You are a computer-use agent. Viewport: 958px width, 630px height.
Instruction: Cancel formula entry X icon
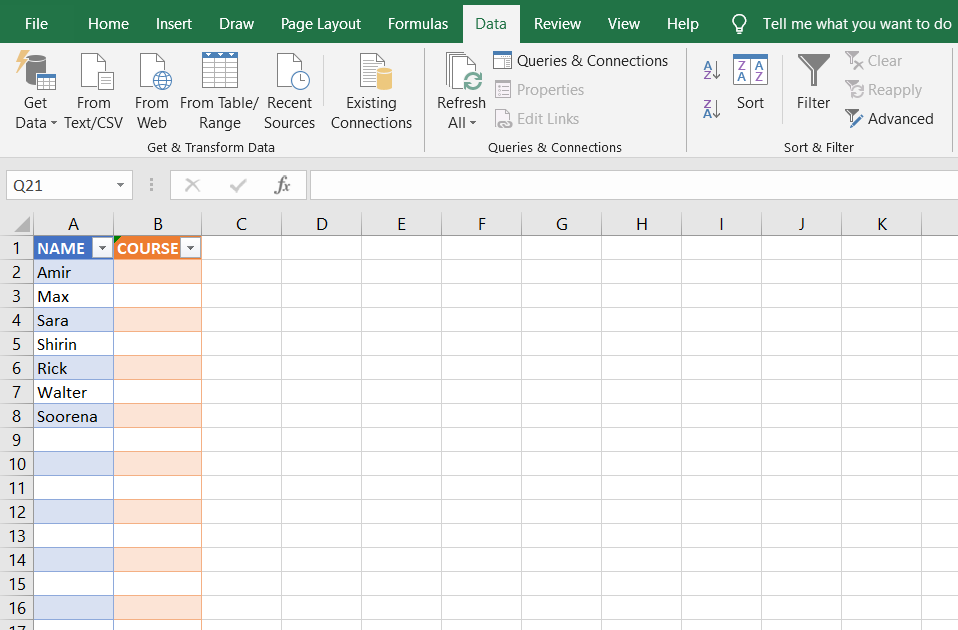[192, 185]
